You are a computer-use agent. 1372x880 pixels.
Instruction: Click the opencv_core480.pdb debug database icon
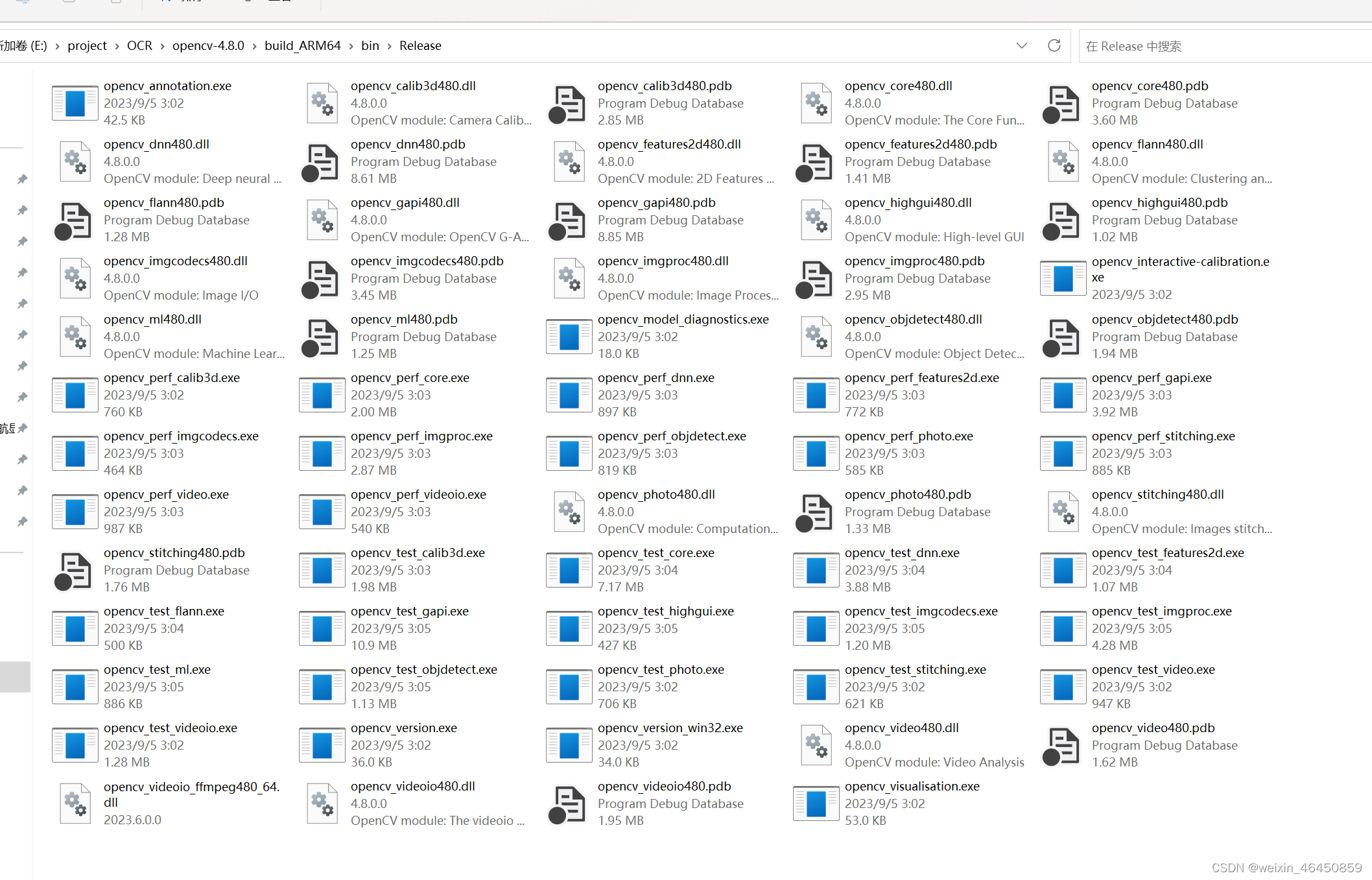point(1062,102)
